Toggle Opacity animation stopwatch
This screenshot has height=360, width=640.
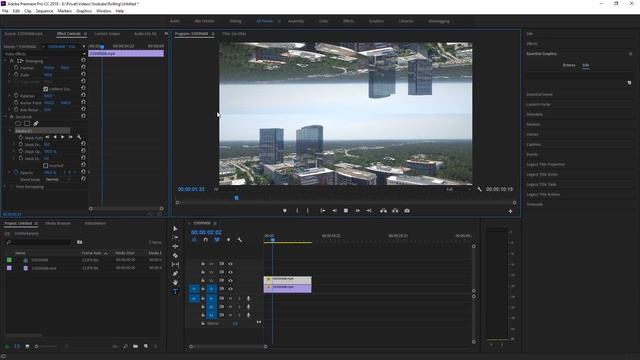tap(16, 172)
